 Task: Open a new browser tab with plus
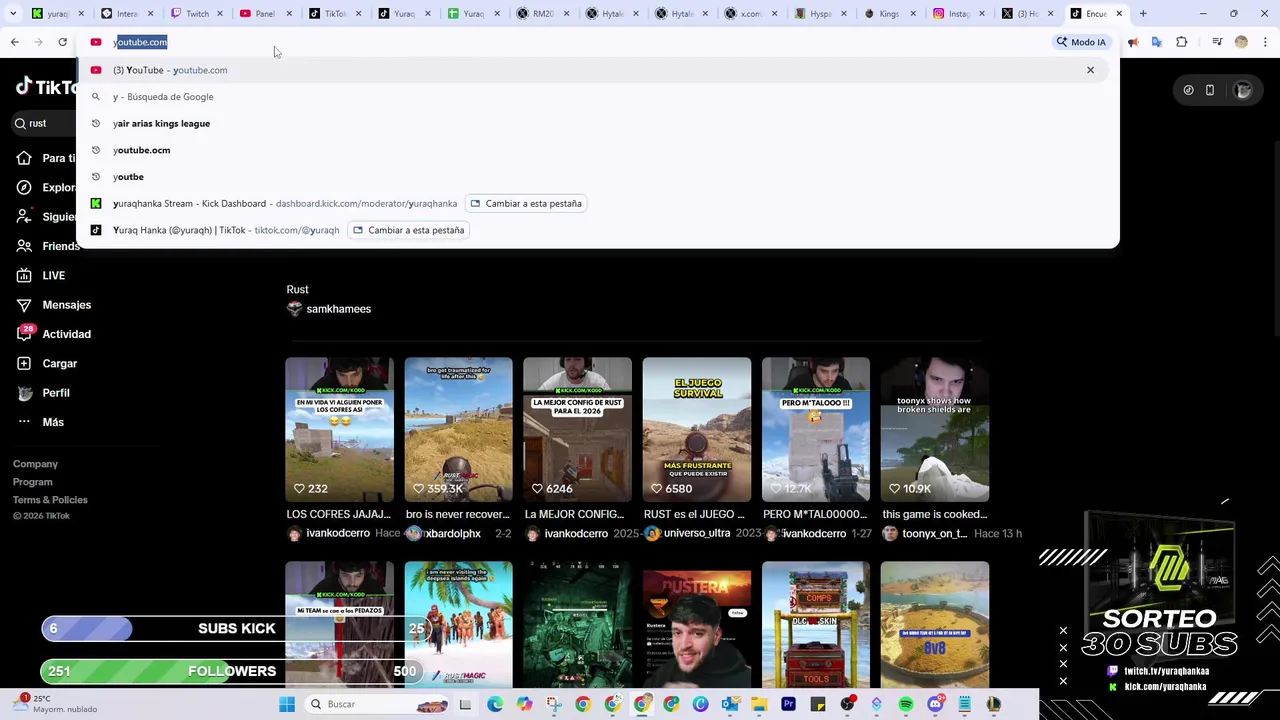(x=1143, y=14)
